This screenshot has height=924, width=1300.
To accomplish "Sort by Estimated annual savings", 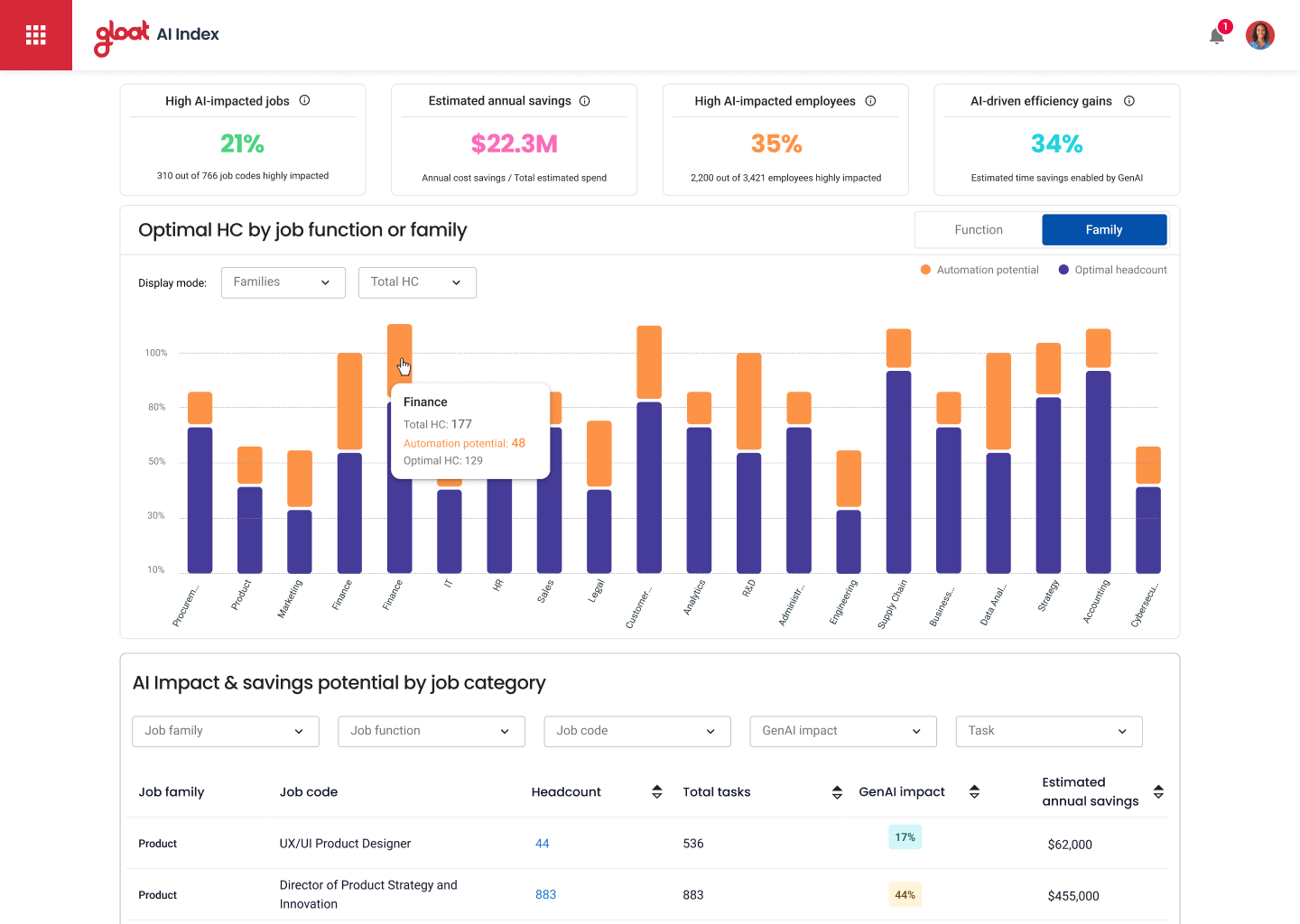I will (x=1158, y=791).
